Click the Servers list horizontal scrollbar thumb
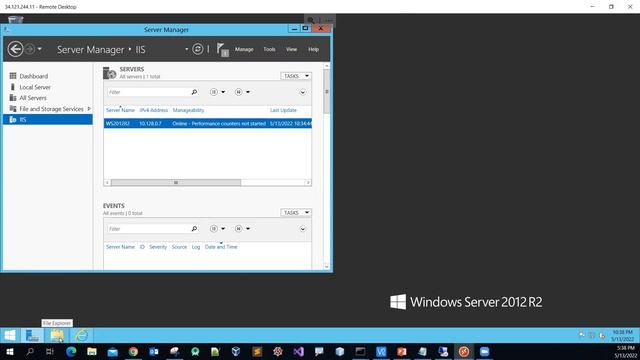640x360 pixels. 176,182
